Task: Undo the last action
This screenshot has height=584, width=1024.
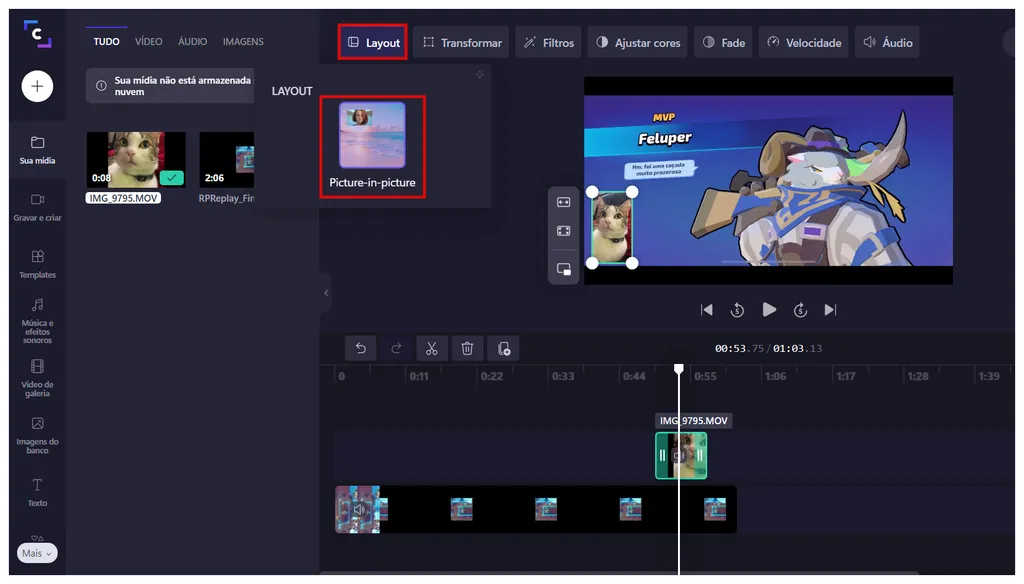Action: (360, 348)
